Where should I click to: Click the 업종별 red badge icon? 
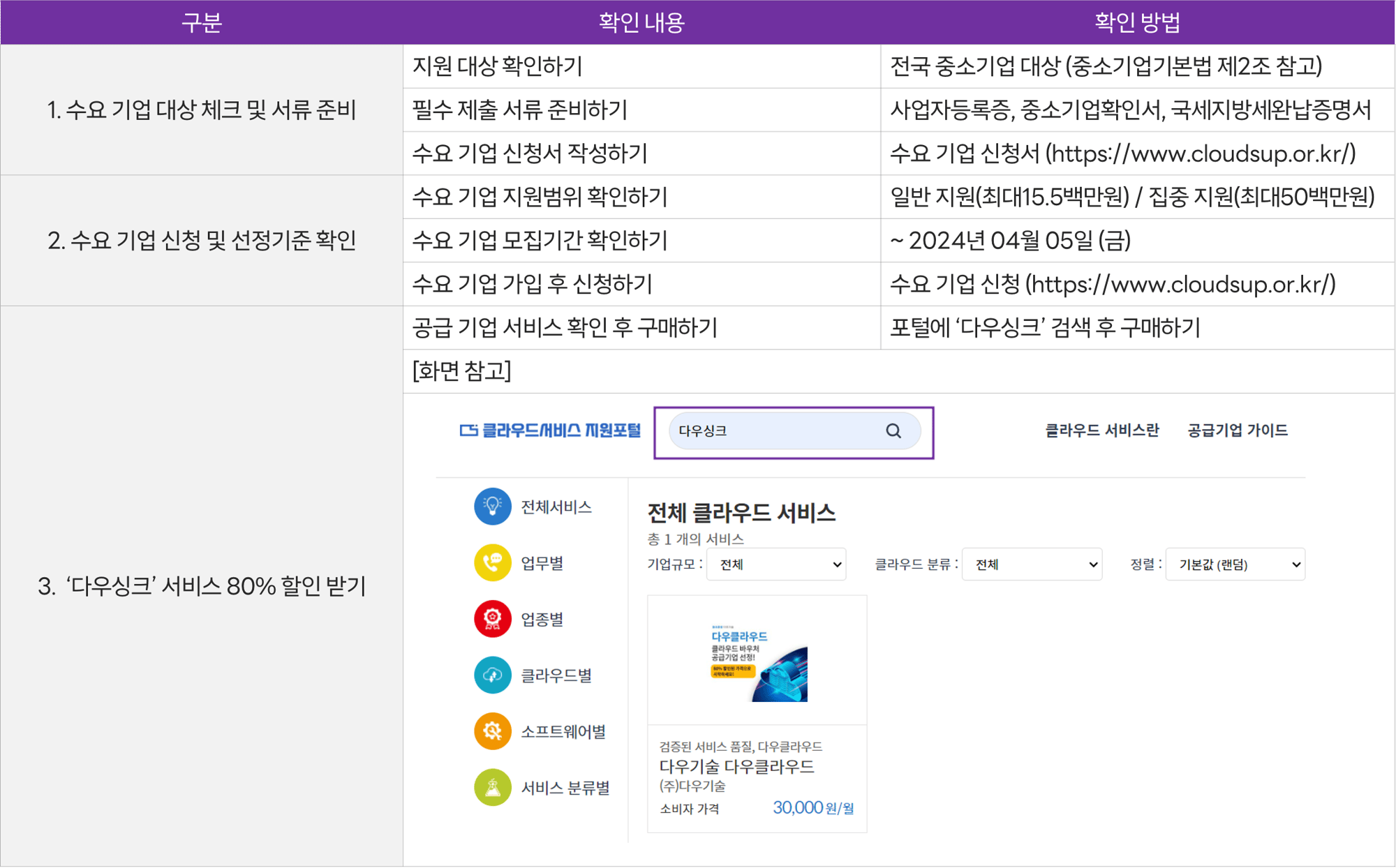pos(492,619)
